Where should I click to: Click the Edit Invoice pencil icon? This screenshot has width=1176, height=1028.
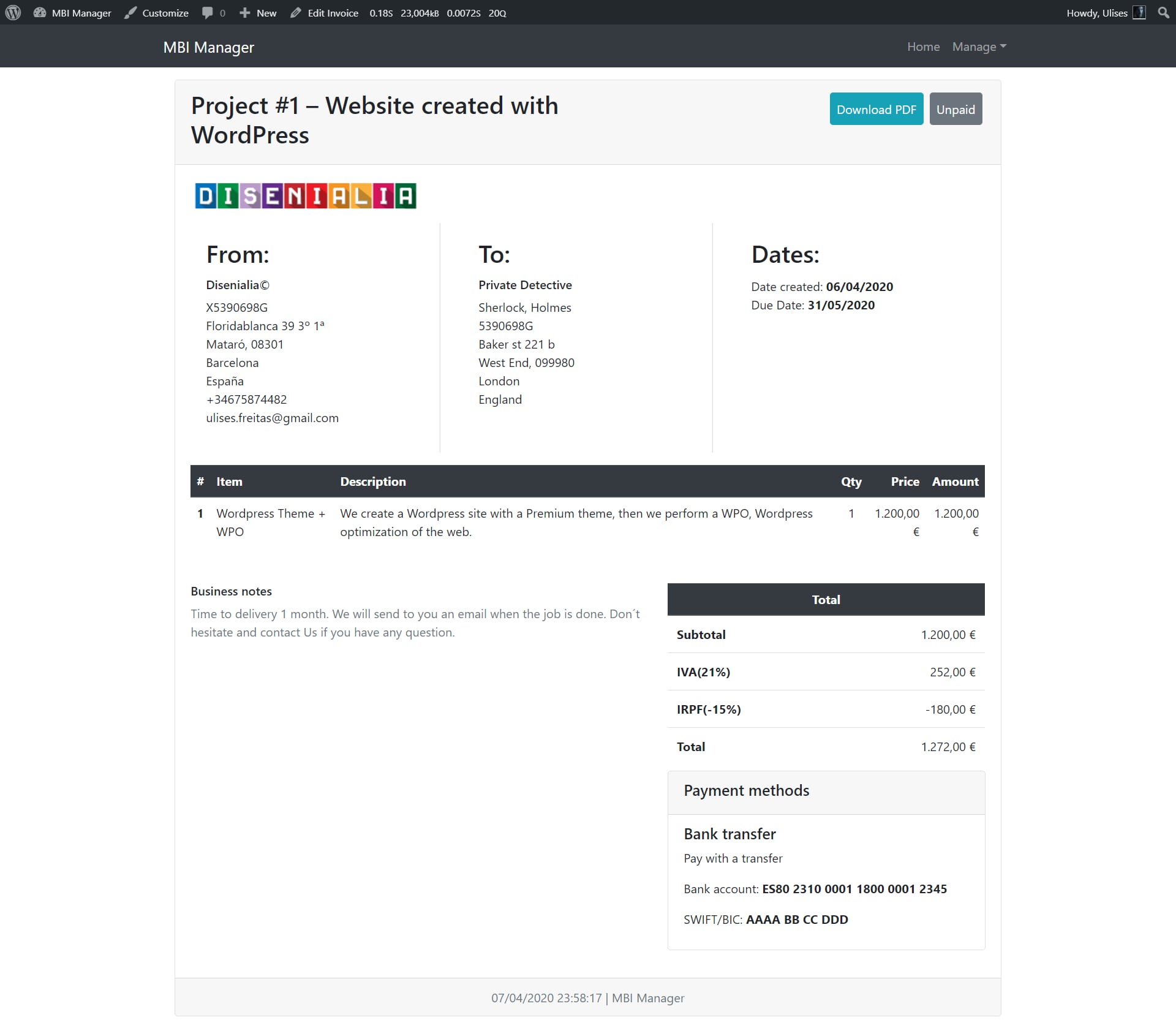click(296, 13)
